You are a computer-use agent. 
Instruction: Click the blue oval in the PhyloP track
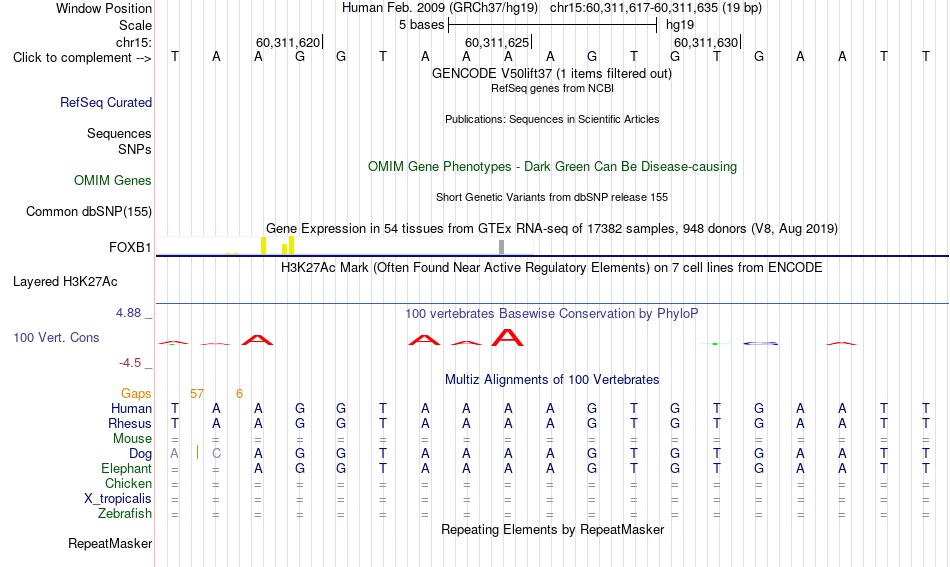tap(760, 343)
